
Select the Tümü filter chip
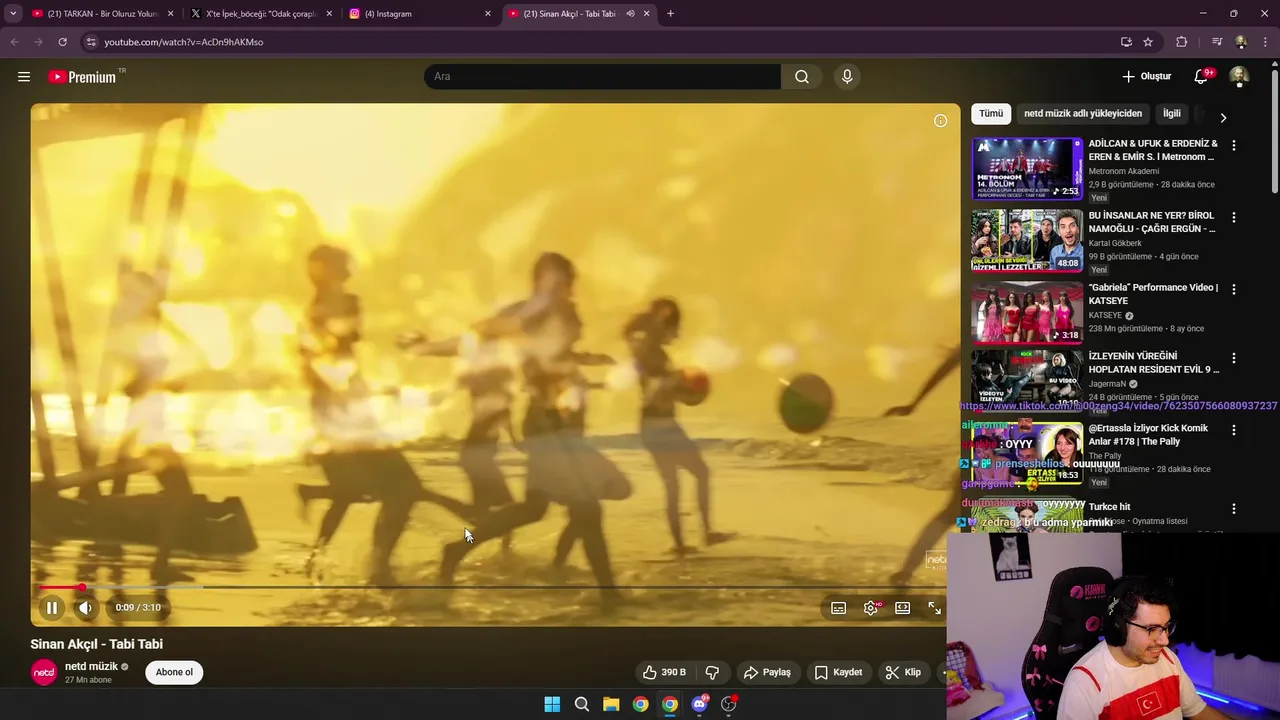tap(991, 114)
